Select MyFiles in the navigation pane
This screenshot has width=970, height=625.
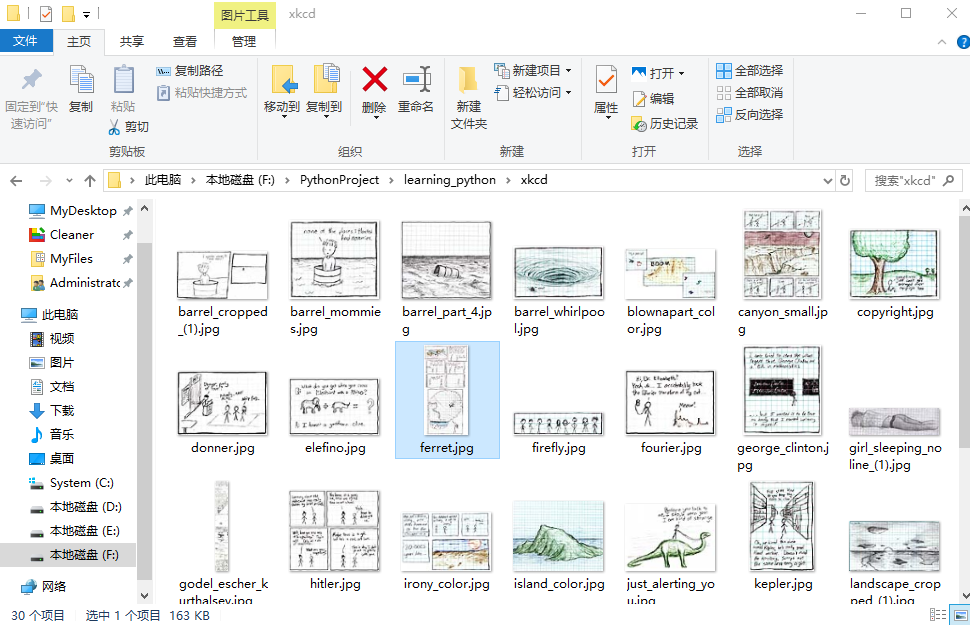coord(71,259)
